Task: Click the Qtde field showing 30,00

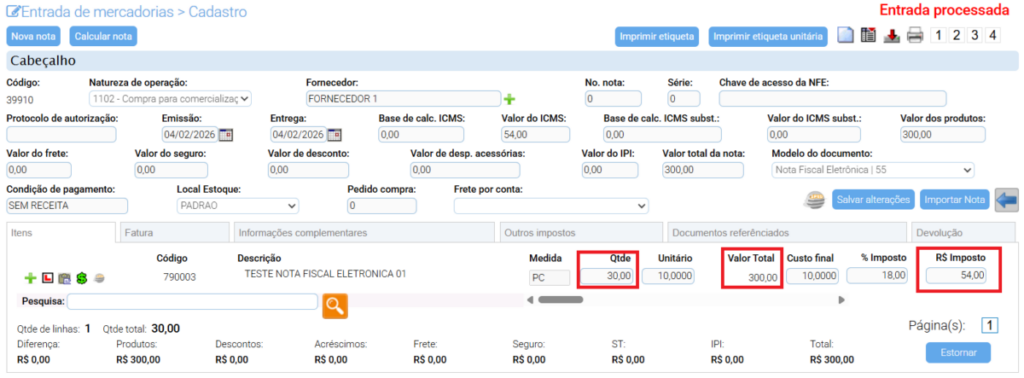Action: [x=607, y=276]
